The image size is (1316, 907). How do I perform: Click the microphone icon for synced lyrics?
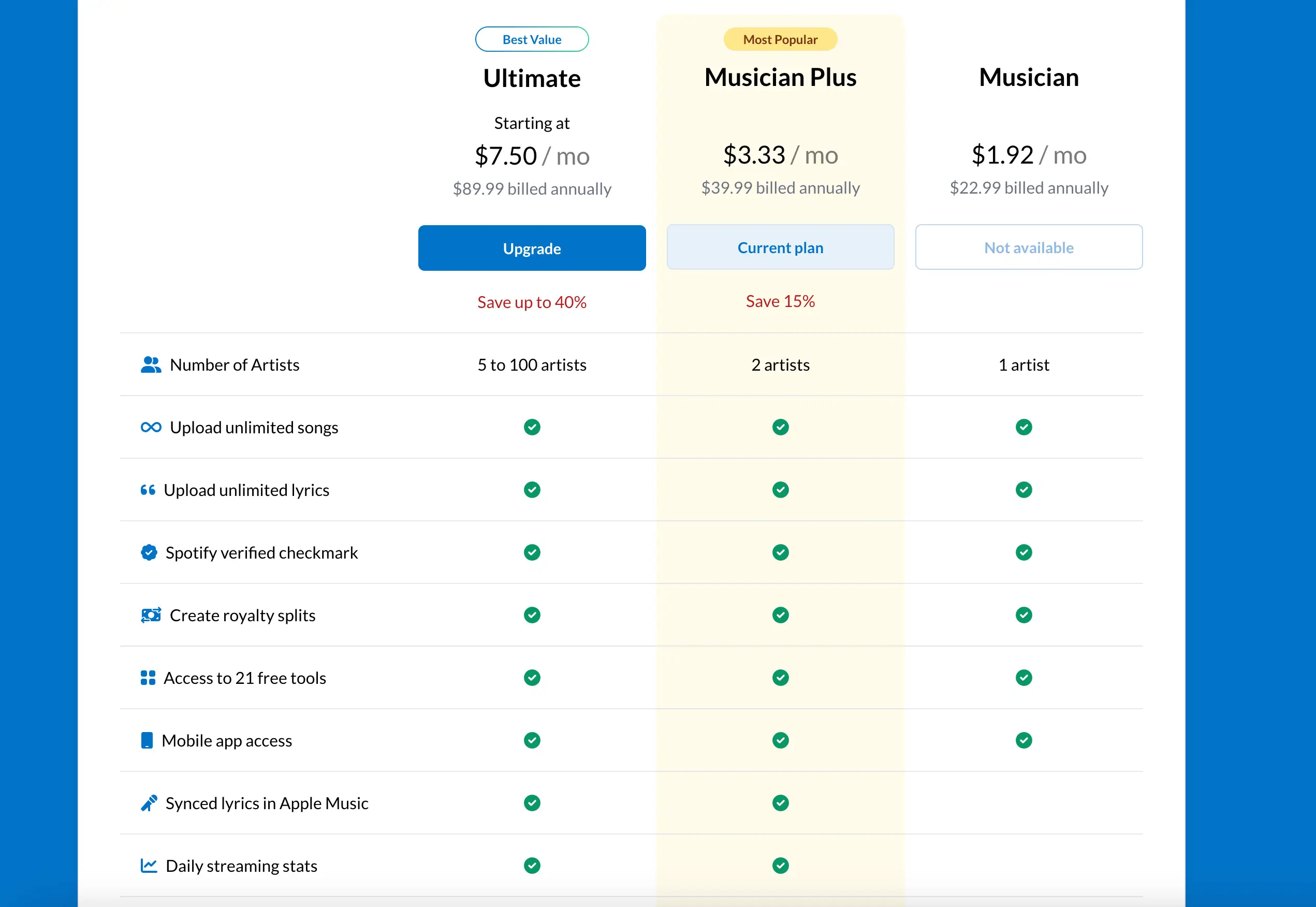click(149, 803)
